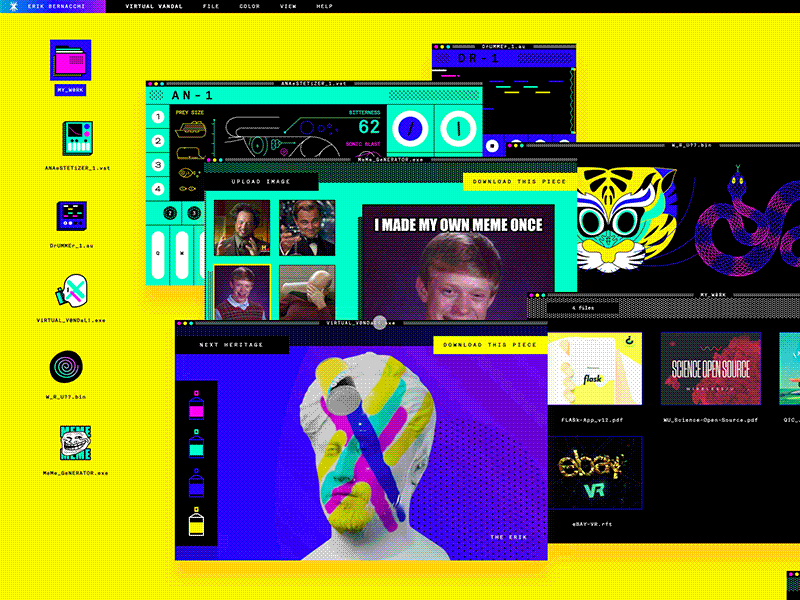The height and width of the screenshot is (600, 800).
Task: Click the bitterness value 62
Action: pyautogui.click(x=369, y=127)
